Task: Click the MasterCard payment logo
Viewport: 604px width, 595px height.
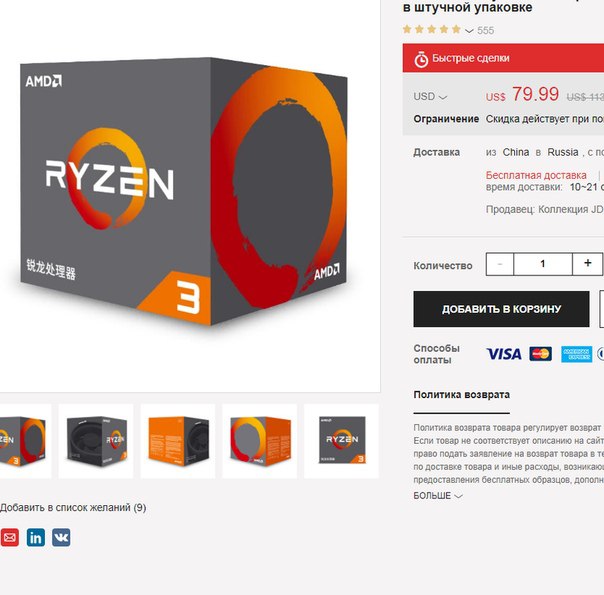Action: [x=540, y=354]
